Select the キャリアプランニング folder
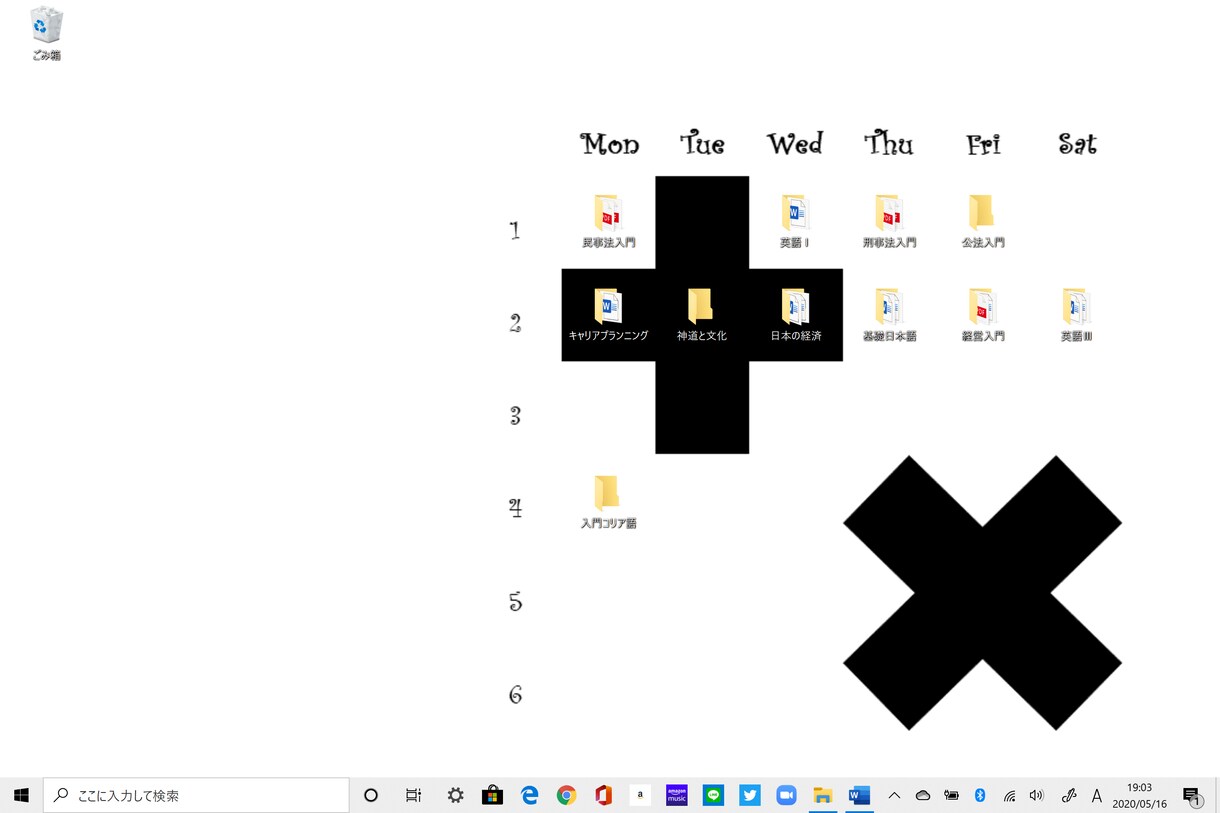This screenshot has height=813, width=1220. tap(608, 315)
